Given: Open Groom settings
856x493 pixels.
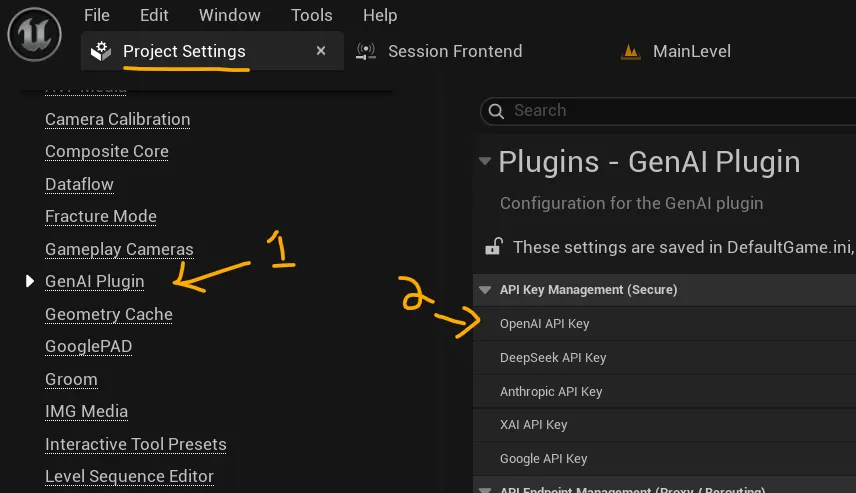Looking at the screenshot, I should pyautogui.click(x=71, y=379).
